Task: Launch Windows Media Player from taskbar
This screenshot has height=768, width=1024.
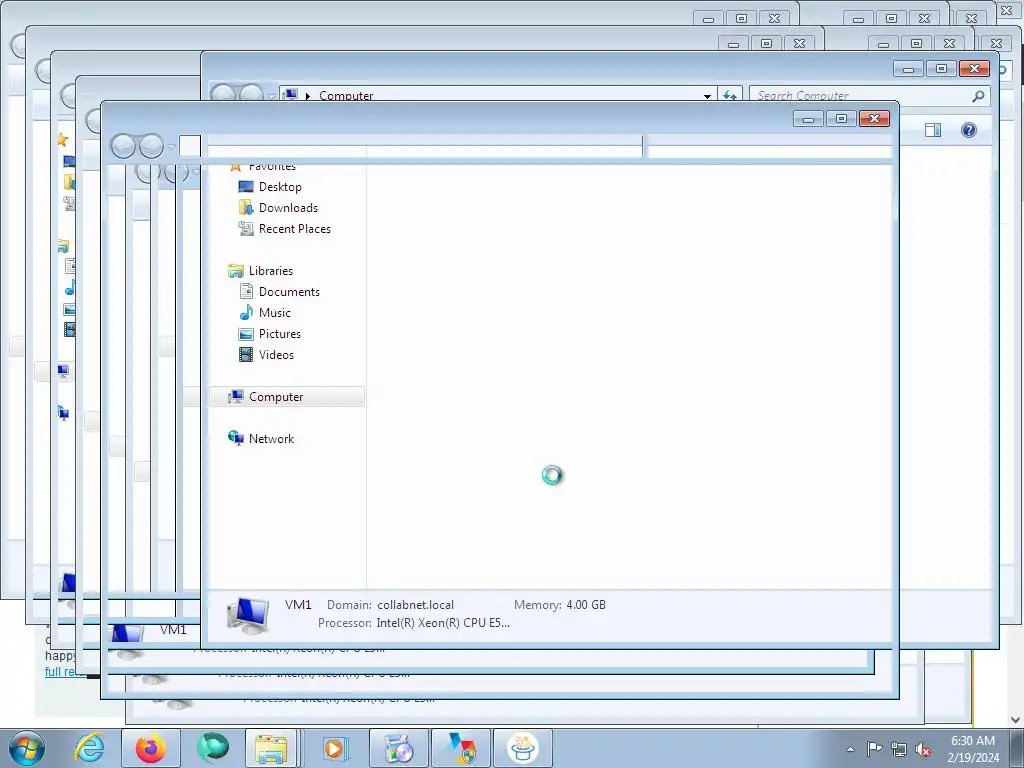Action: click(334, 748)
